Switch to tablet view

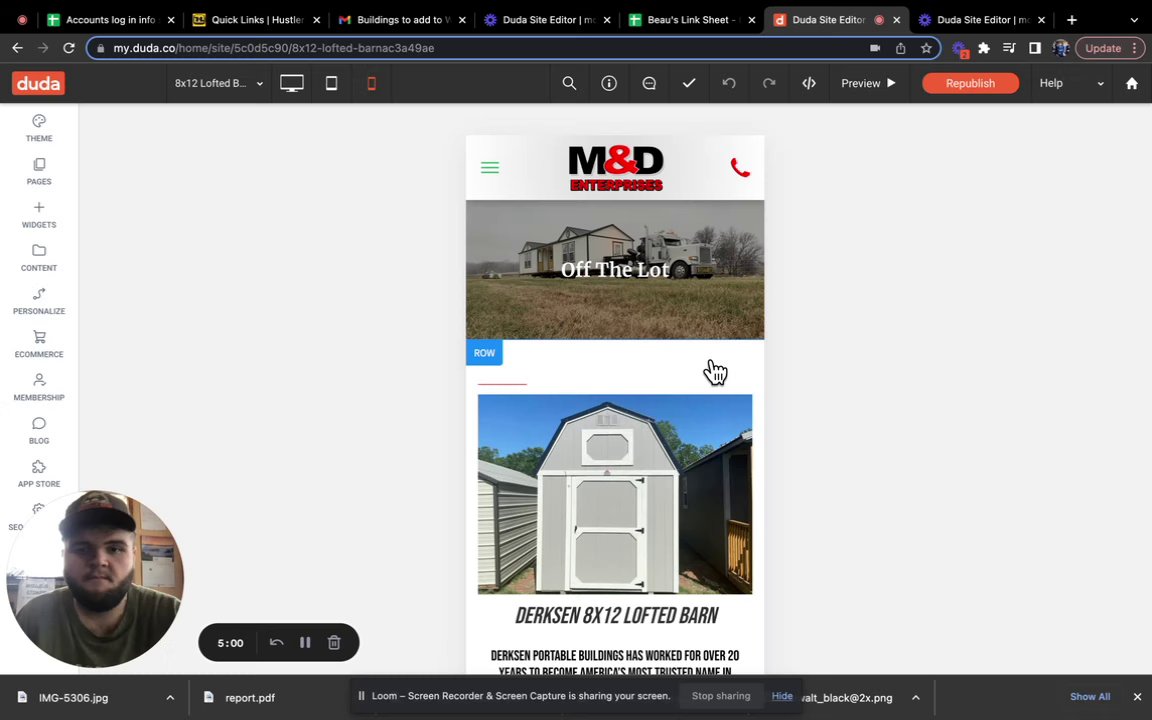pos(331,83)
